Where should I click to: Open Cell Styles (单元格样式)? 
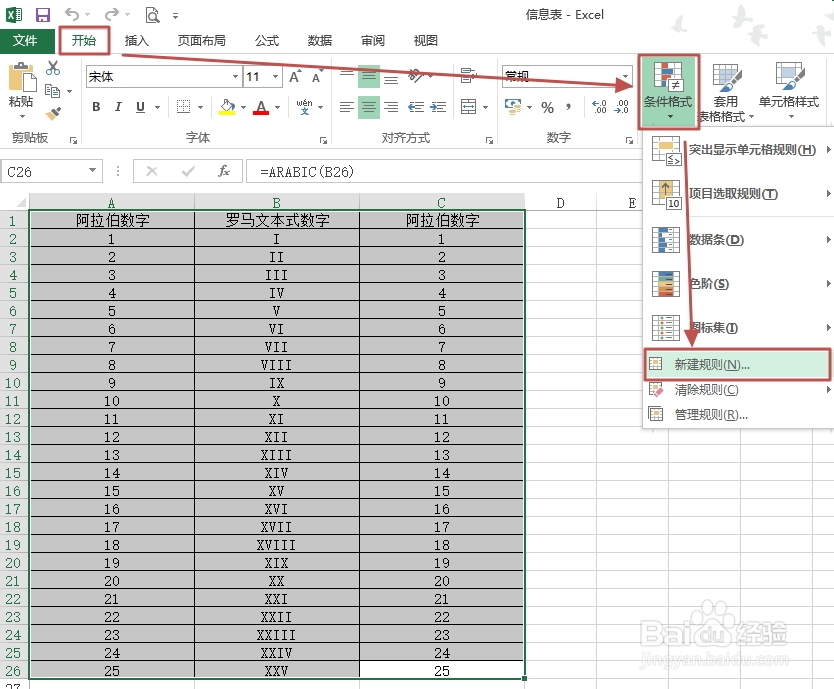[789, 90]
